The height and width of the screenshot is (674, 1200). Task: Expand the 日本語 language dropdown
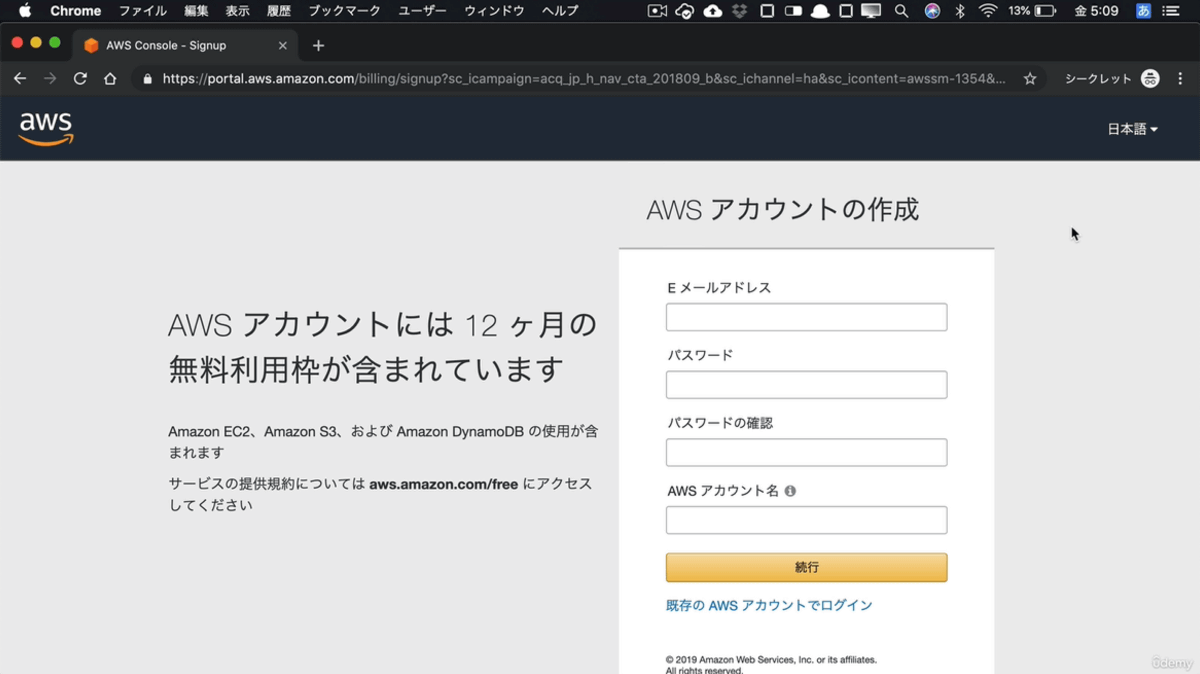pos(1132,129)
